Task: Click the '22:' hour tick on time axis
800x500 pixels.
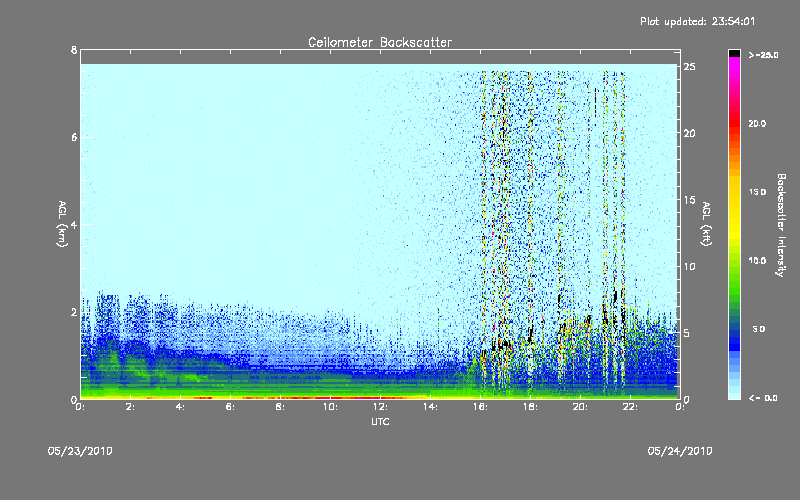Action: (630, 407)
